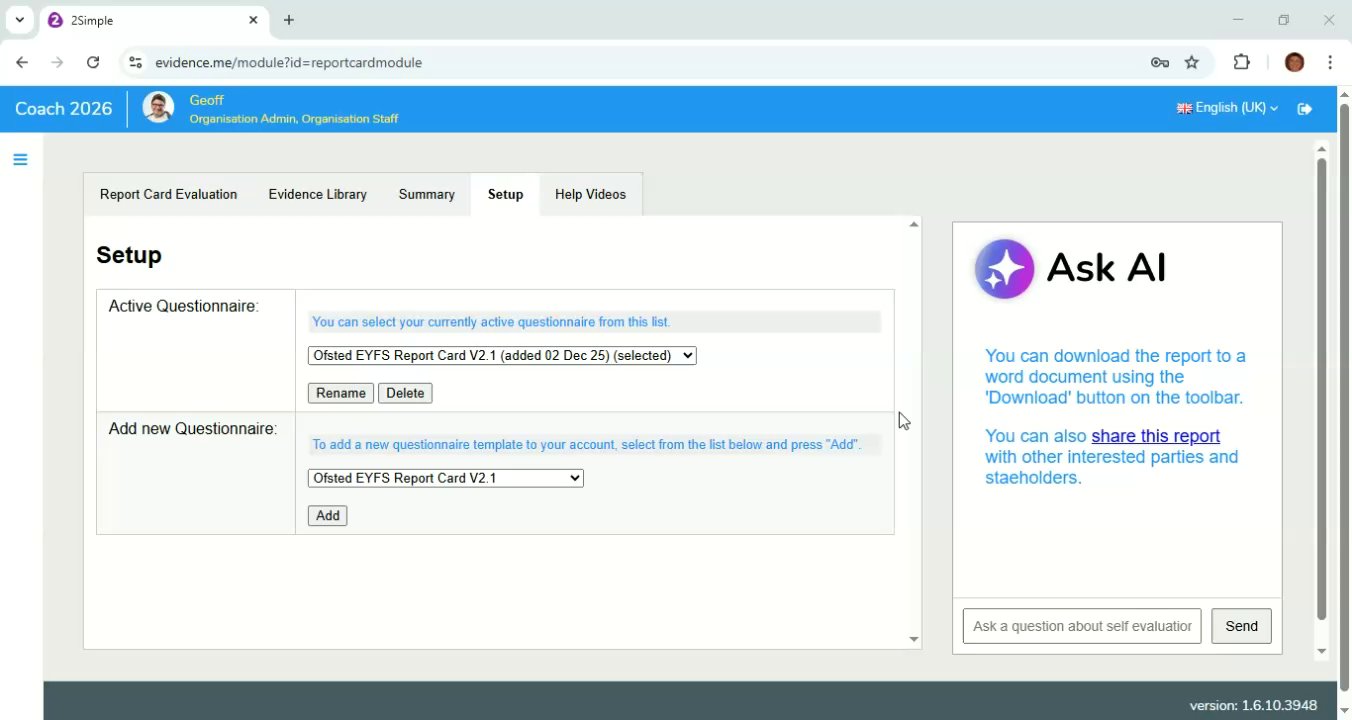Viewport: 1352px width, 720px height.
Task: Open the tab search dropdown arrow
Action: point(19,20)
